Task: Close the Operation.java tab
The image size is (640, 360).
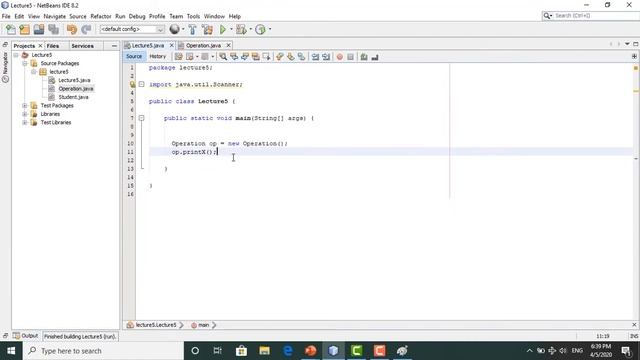Action: click(229, 45)
